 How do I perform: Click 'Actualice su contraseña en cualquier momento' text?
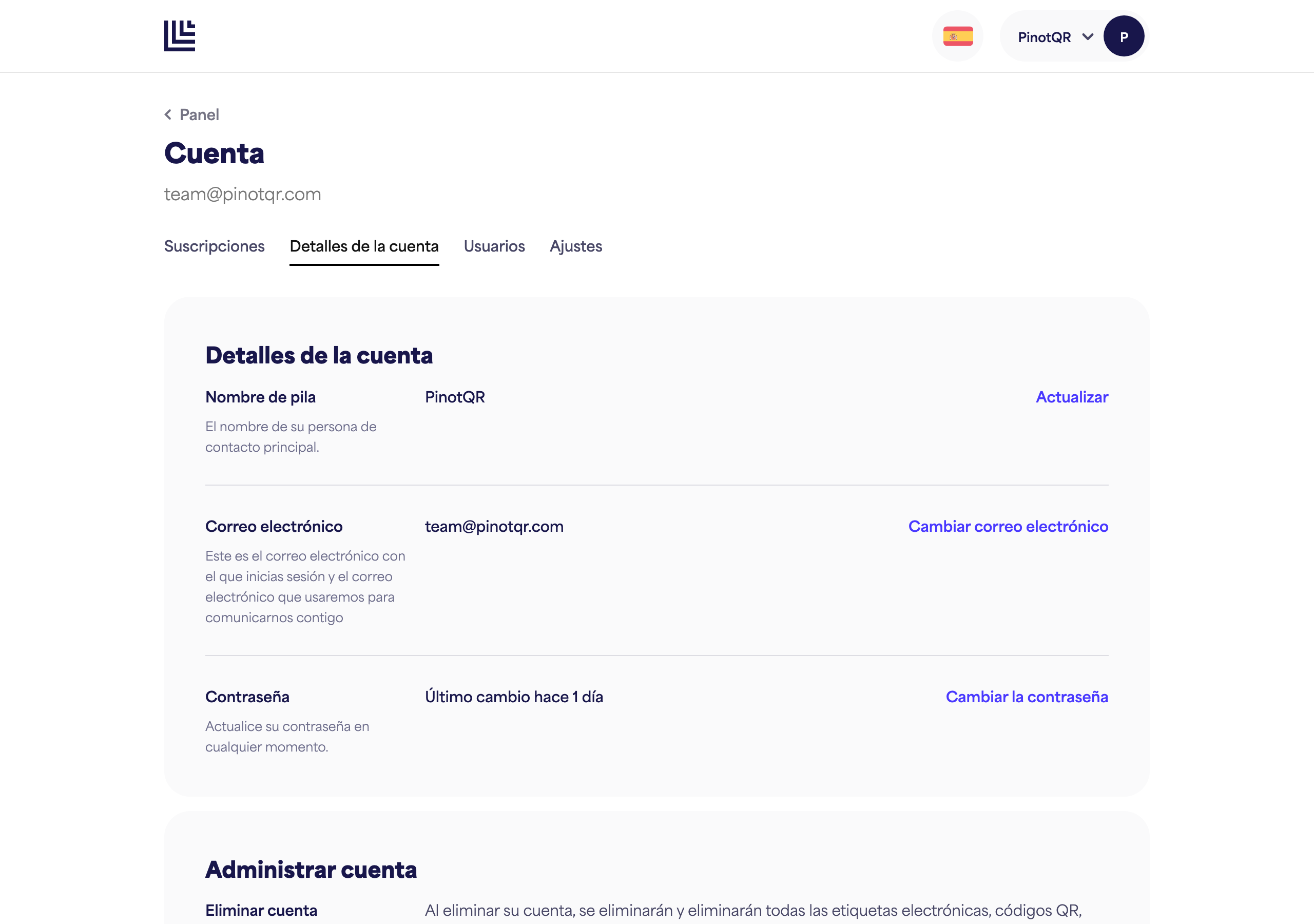click(287, 736)
